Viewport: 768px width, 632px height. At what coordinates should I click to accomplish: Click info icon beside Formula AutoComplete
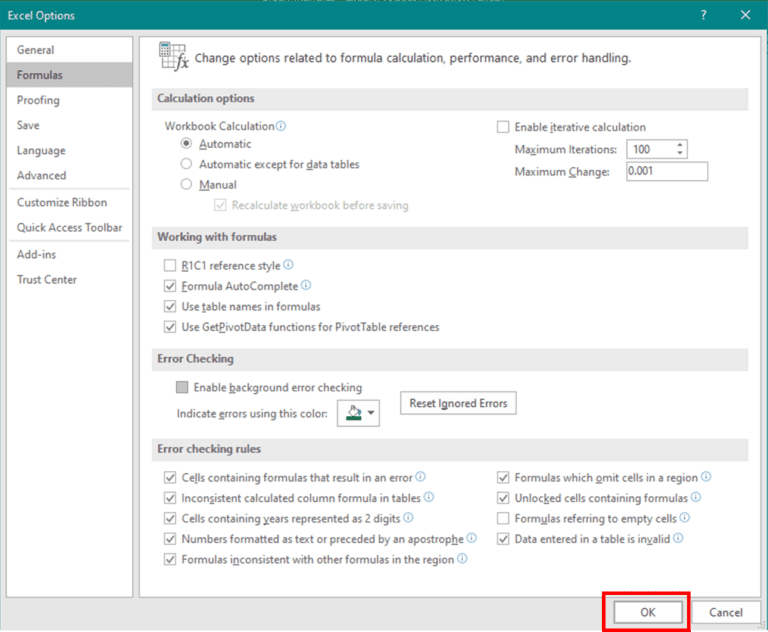(306, 286)
